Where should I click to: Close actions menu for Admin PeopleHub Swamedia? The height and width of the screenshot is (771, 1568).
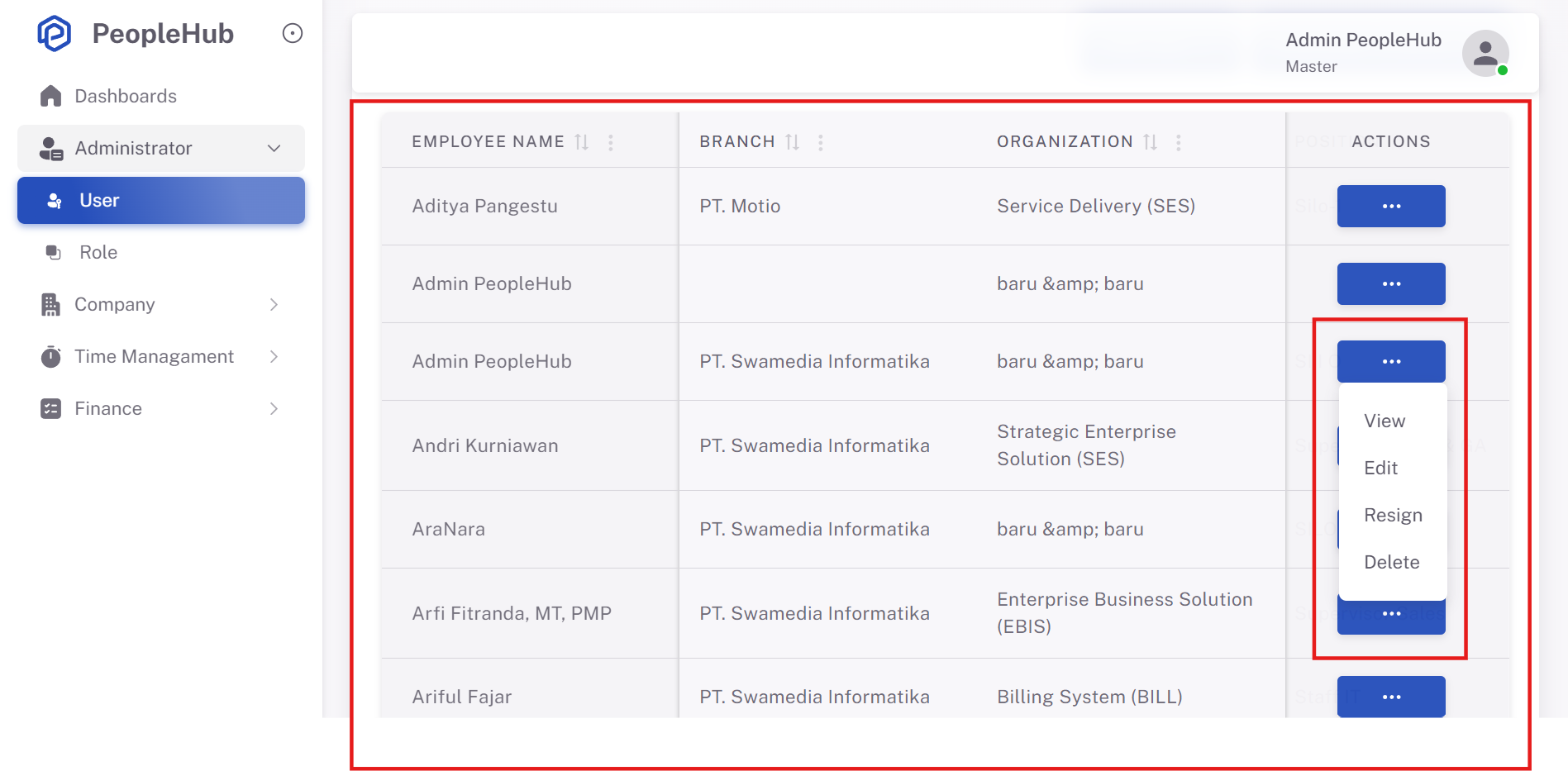click(x=1391, y=361)
